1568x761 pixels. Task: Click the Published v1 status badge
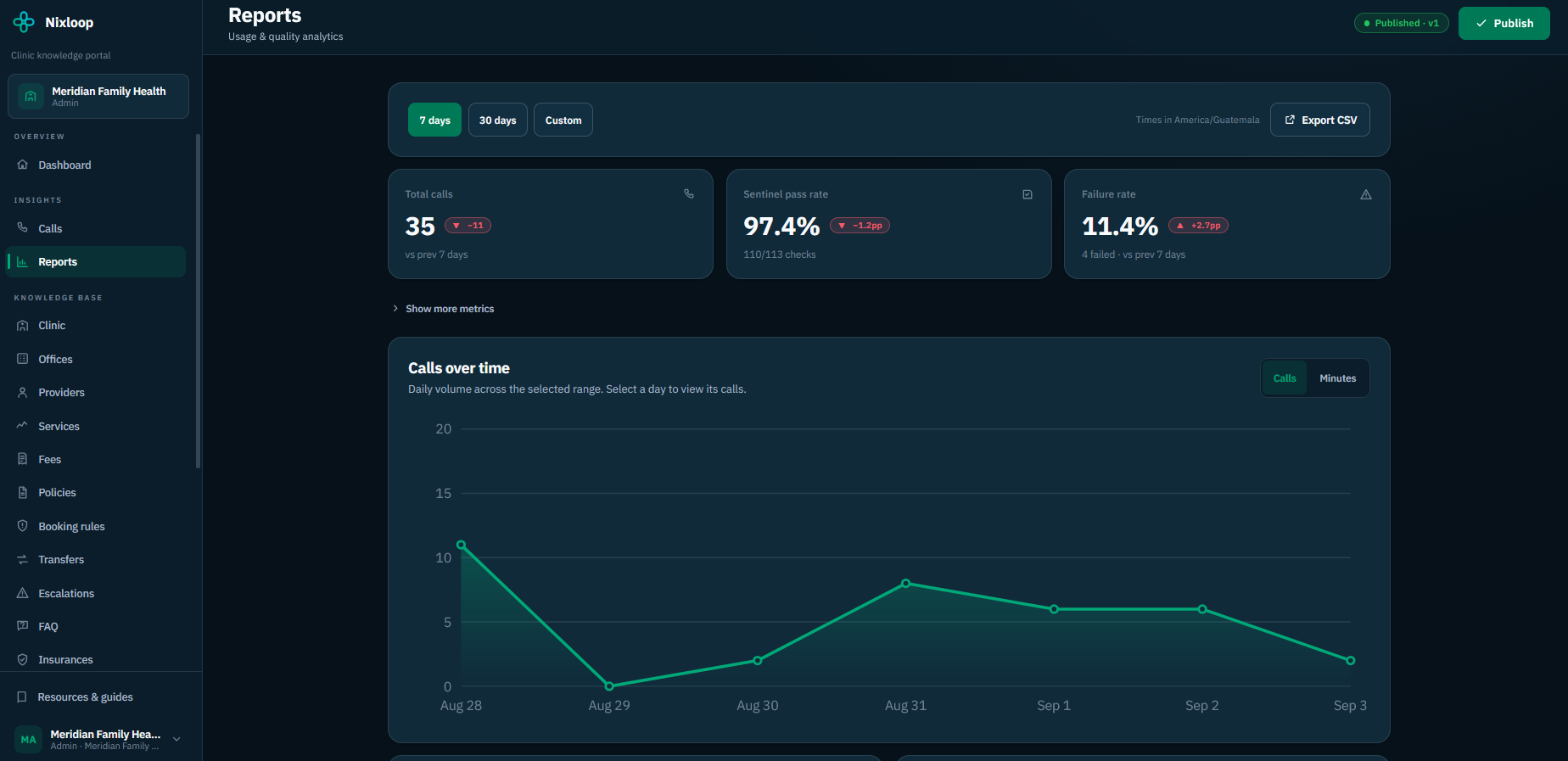(1401, 23)
